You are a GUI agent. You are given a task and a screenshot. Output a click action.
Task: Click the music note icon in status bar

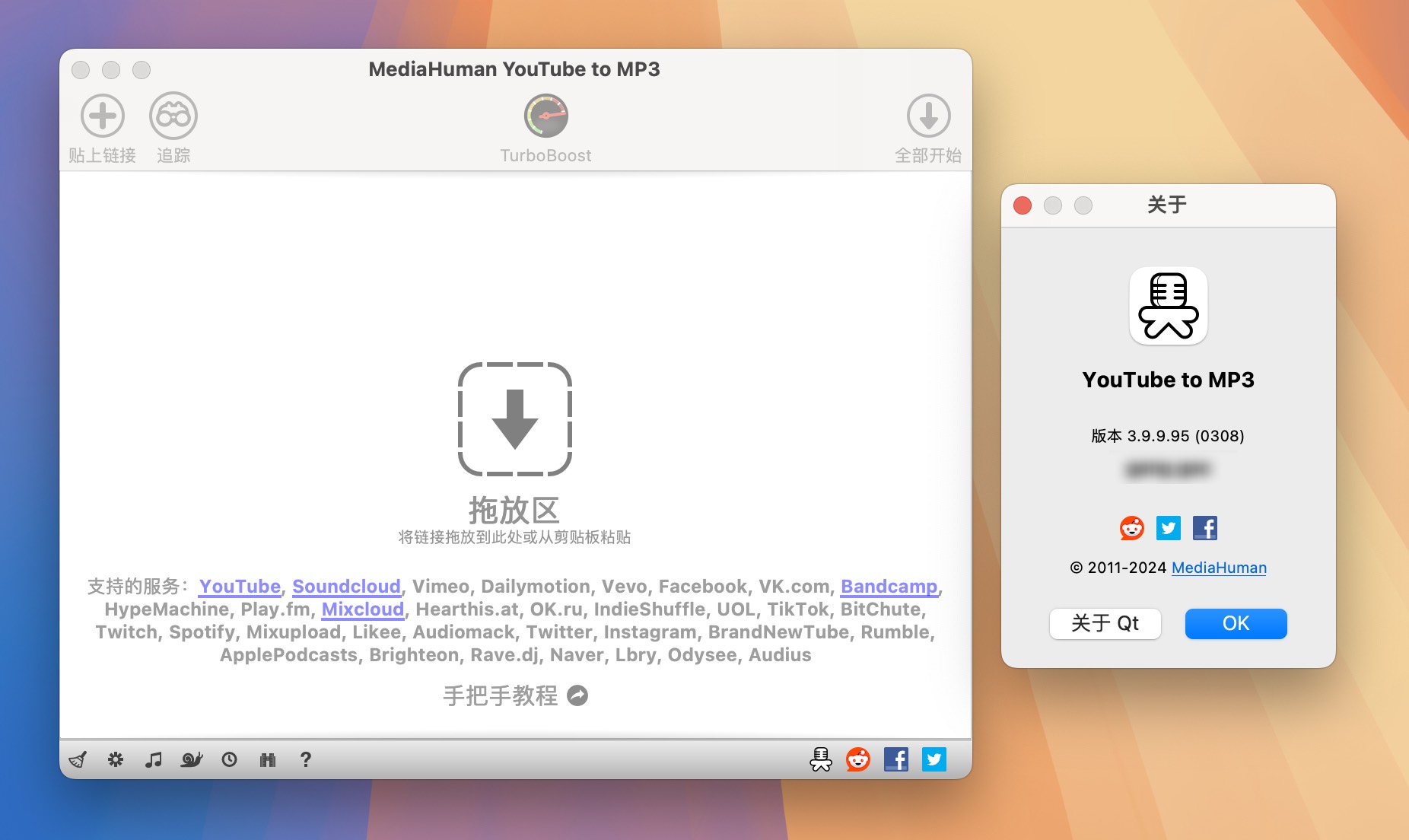154,759
